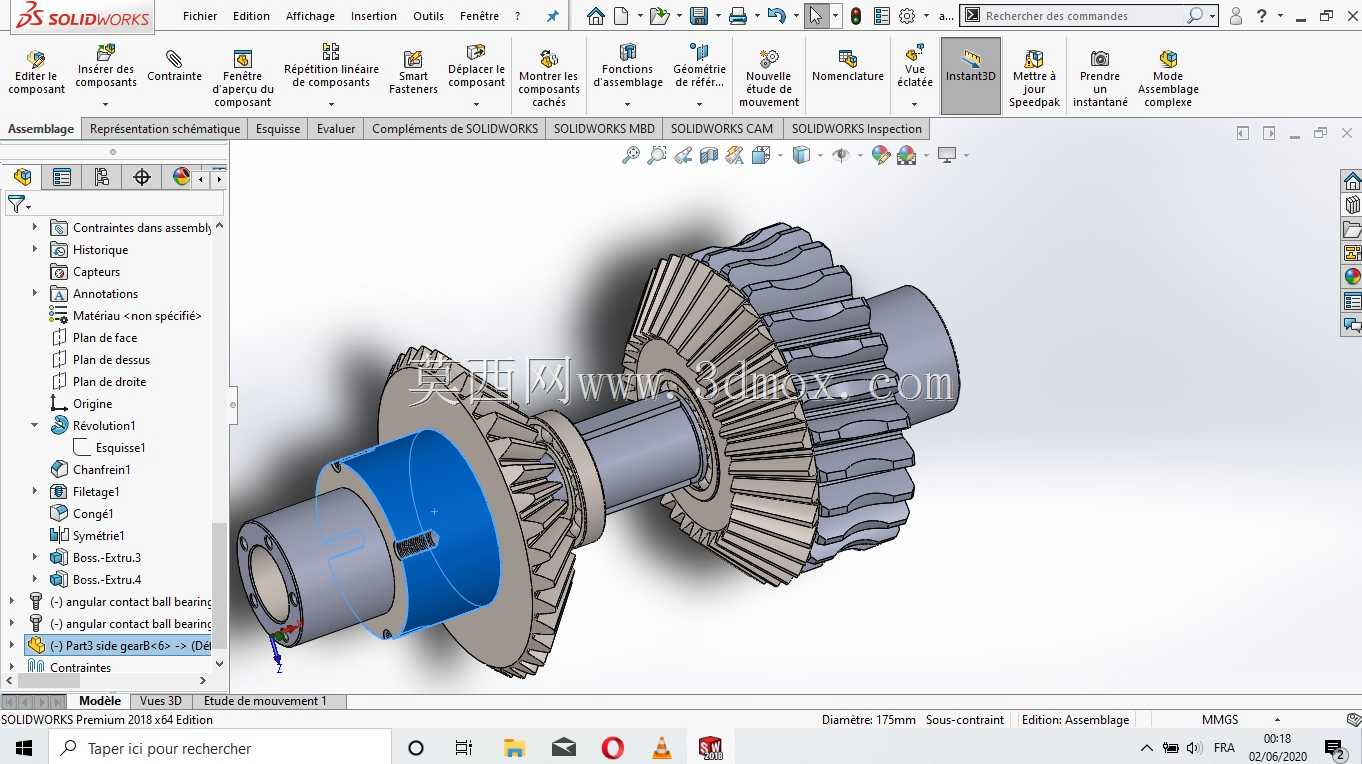Viewport: 1362px width, 764px height.
Task: Open the Fichier menu
Action: (x=200, y=16)
